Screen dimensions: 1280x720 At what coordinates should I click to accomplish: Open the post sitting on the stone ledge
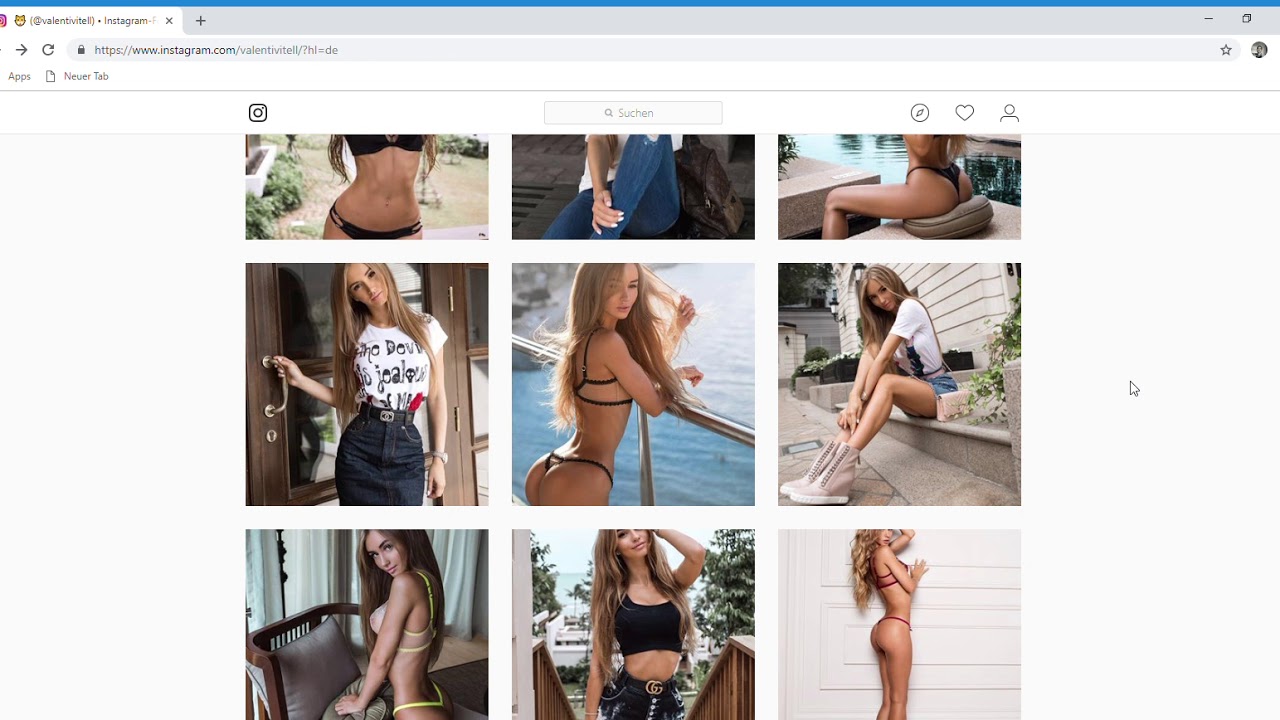pos(899,384)
